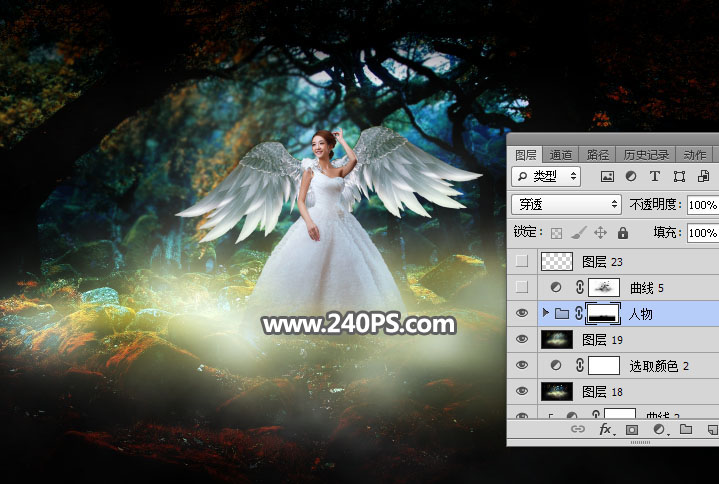
Task: Add a layer mask button
Action: (x=632, y=429)
